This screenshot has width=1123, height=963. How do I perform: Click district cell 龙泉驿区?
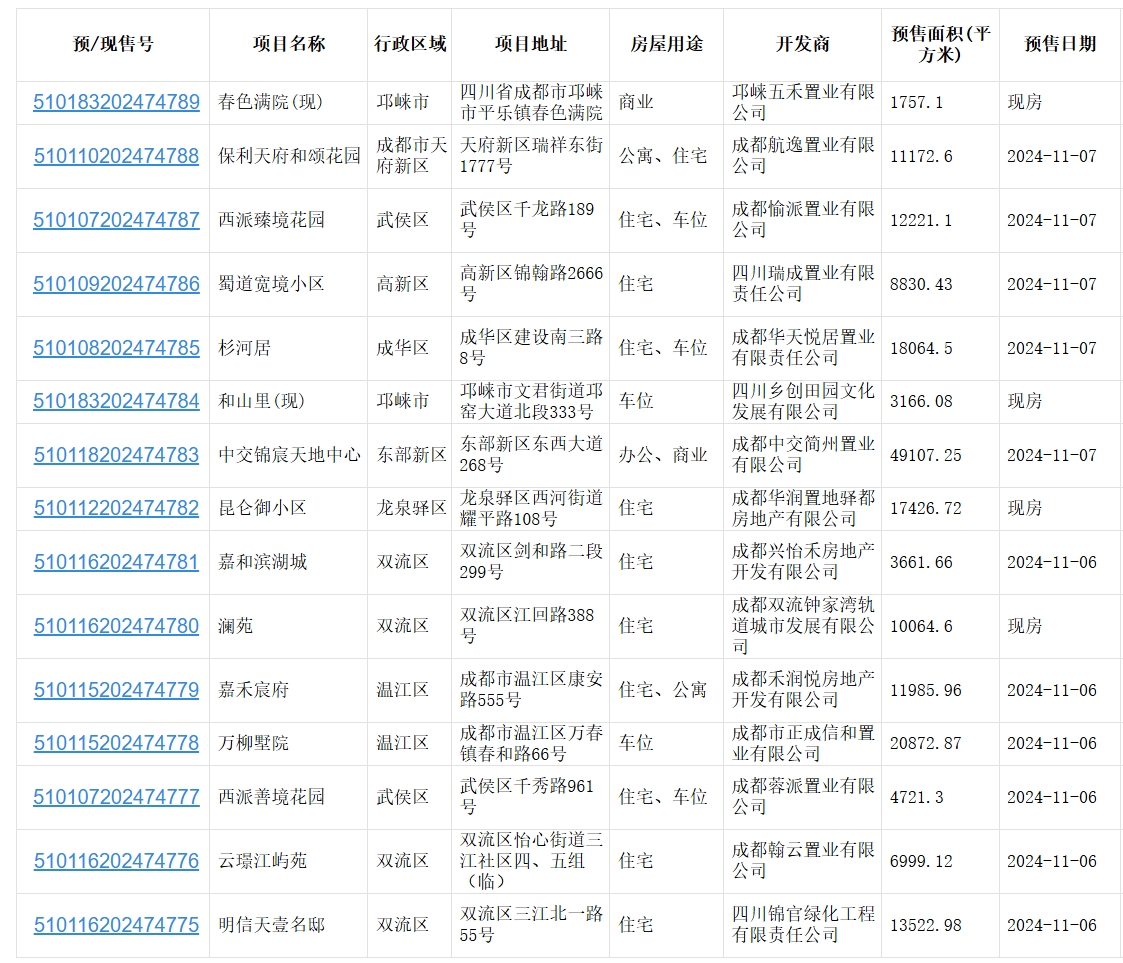pos(411,508)
